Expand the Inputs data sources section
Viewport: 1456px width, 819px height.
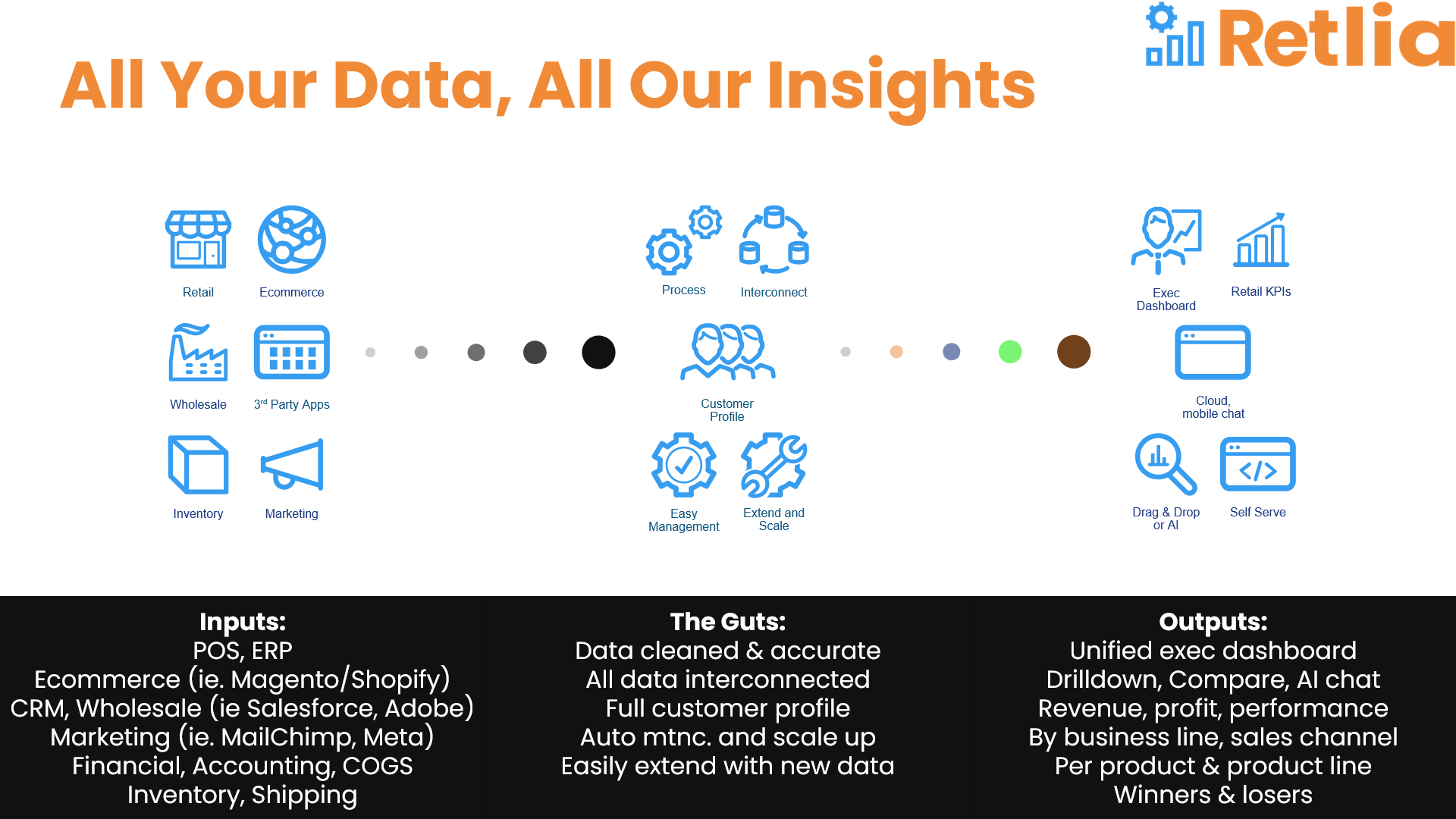pyautogui.click(x=242, y=622)
